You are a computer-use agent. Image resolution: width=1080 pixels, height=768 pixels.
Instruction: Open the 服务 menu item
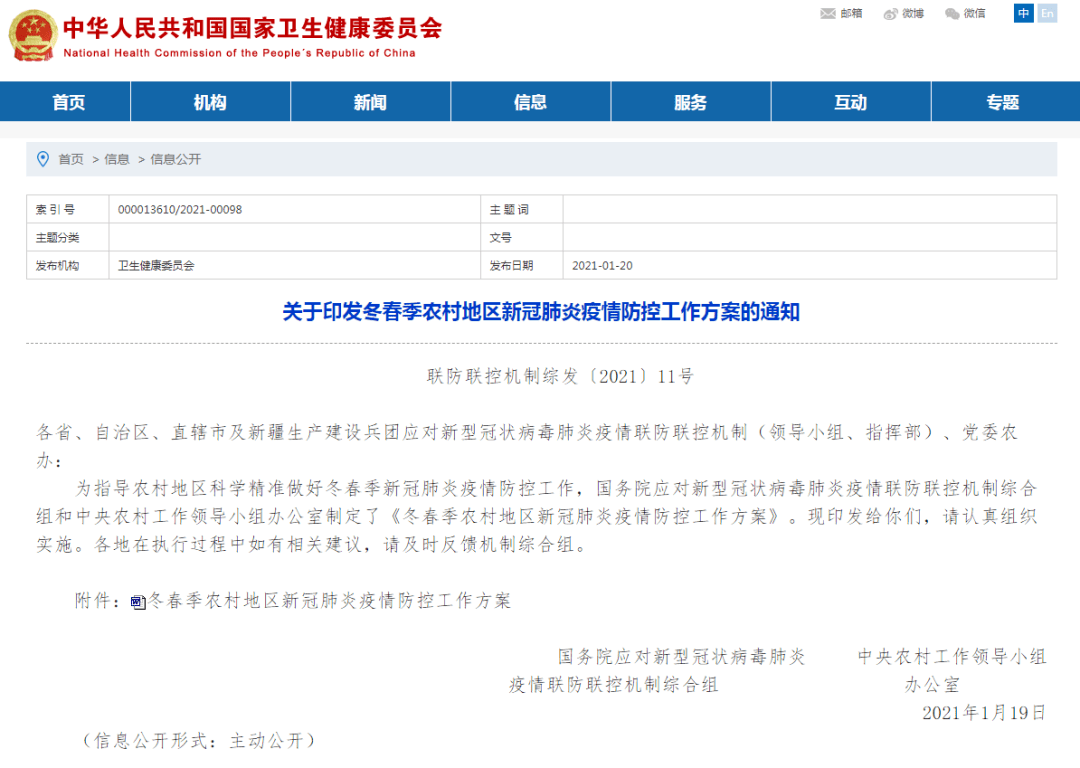coord(690,101)
